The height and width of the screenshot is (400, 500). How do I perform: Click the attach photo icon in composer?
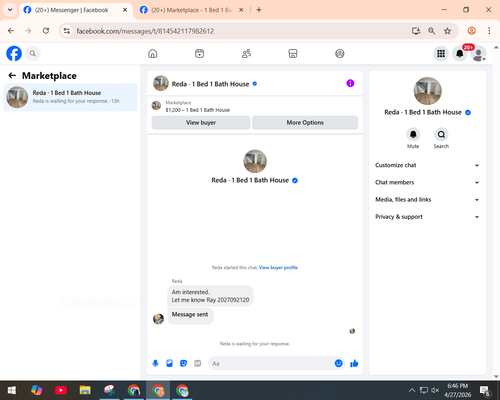coord(169,363)
